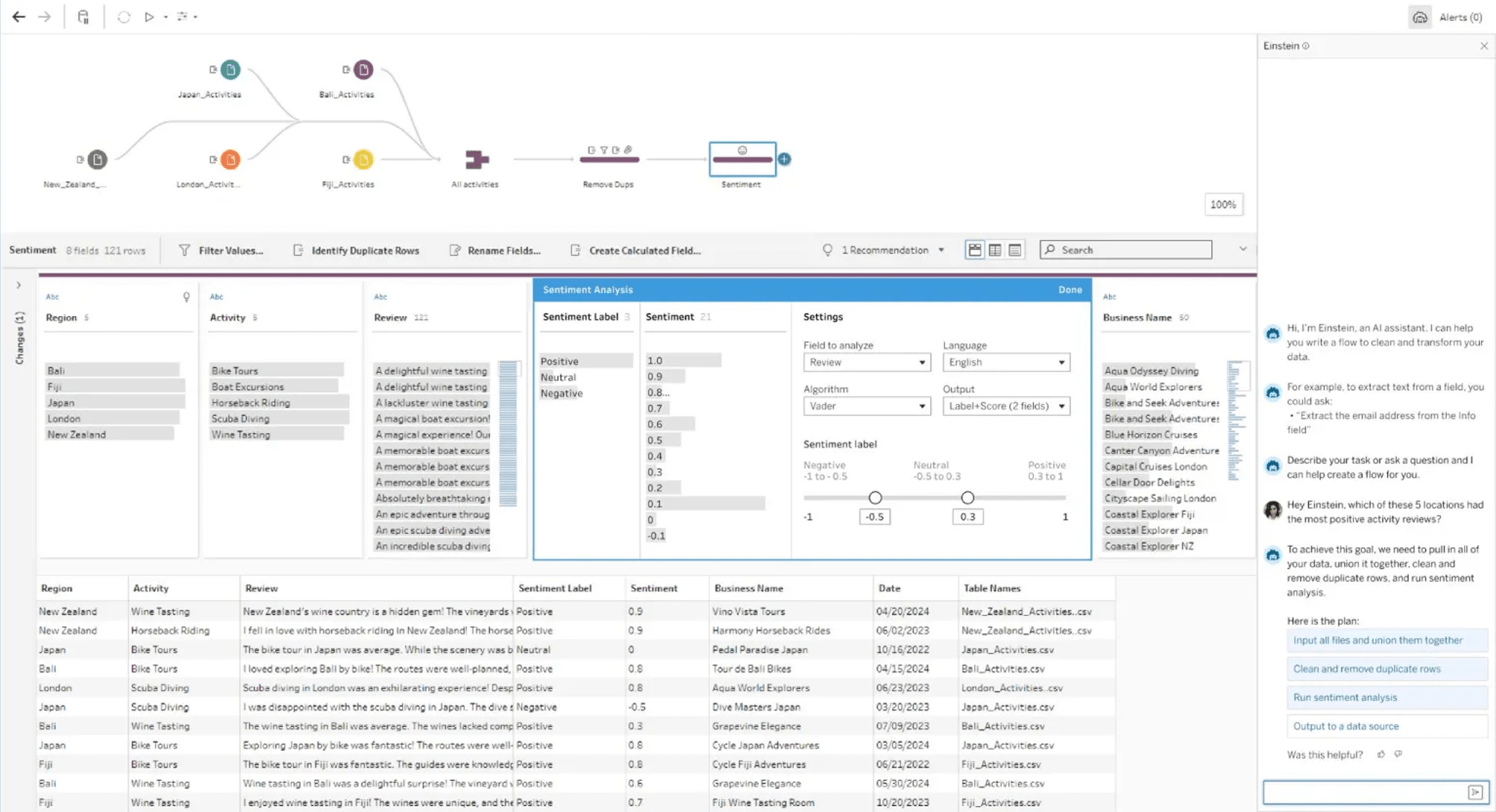Click Done in Sentiment Analysis panel
This screenshot has width=1496, height=812.
[x=1069, y=290]
